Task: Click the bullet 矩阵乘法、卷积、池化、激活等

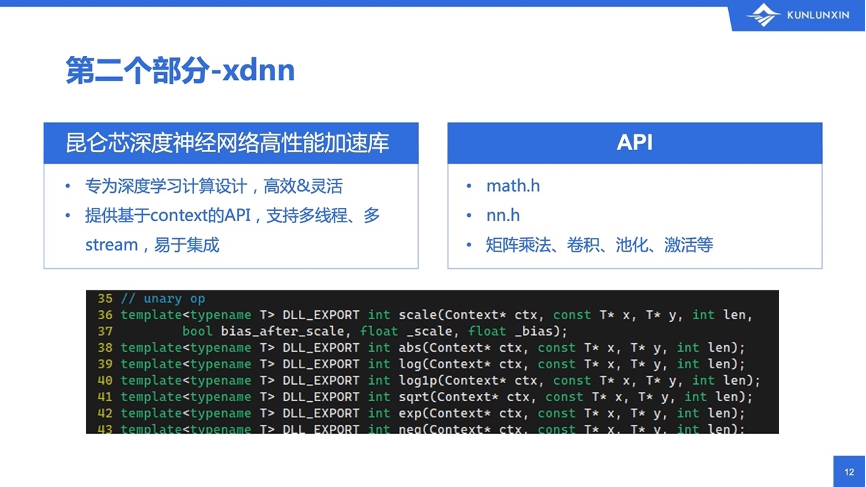Action: [599, 245]
